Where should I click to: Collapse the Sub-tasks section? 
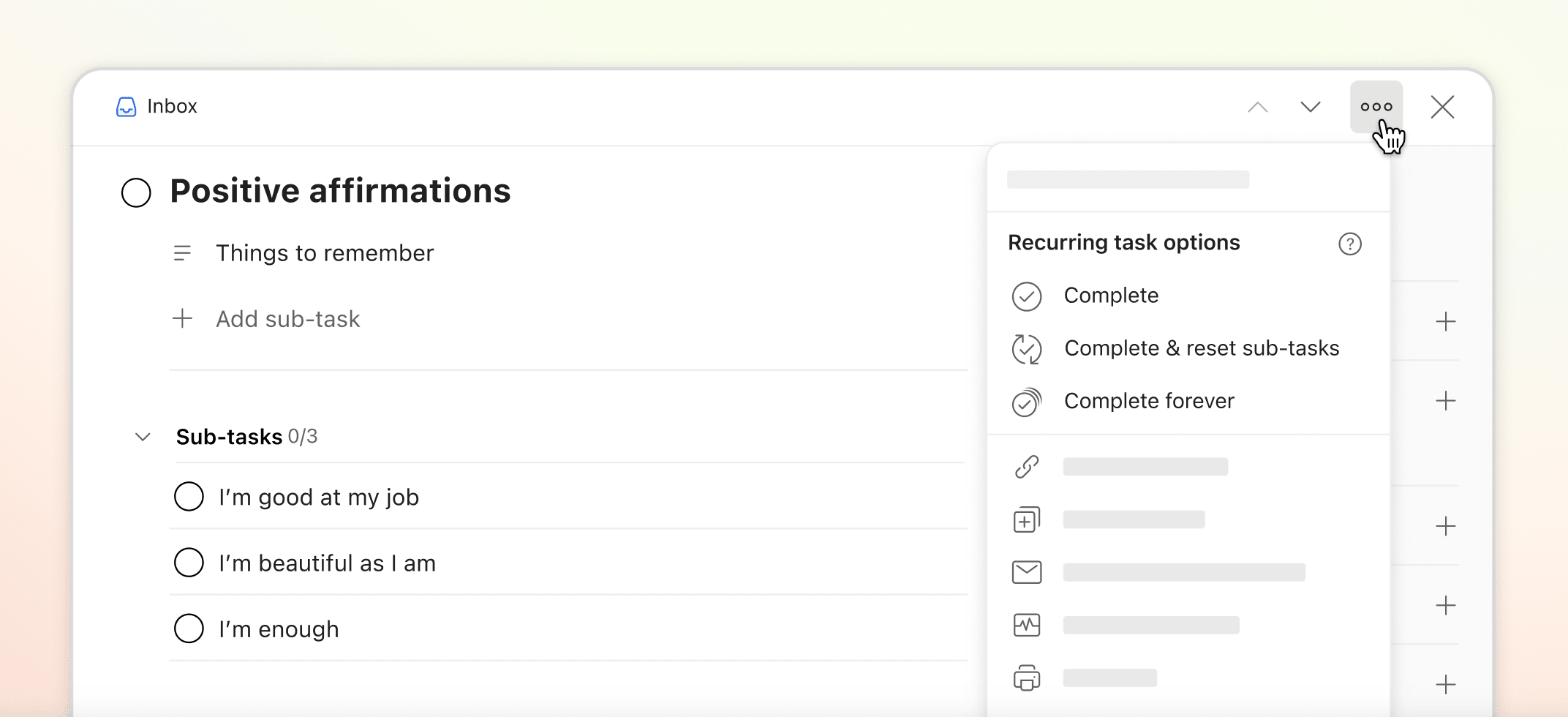coord(143,437)
